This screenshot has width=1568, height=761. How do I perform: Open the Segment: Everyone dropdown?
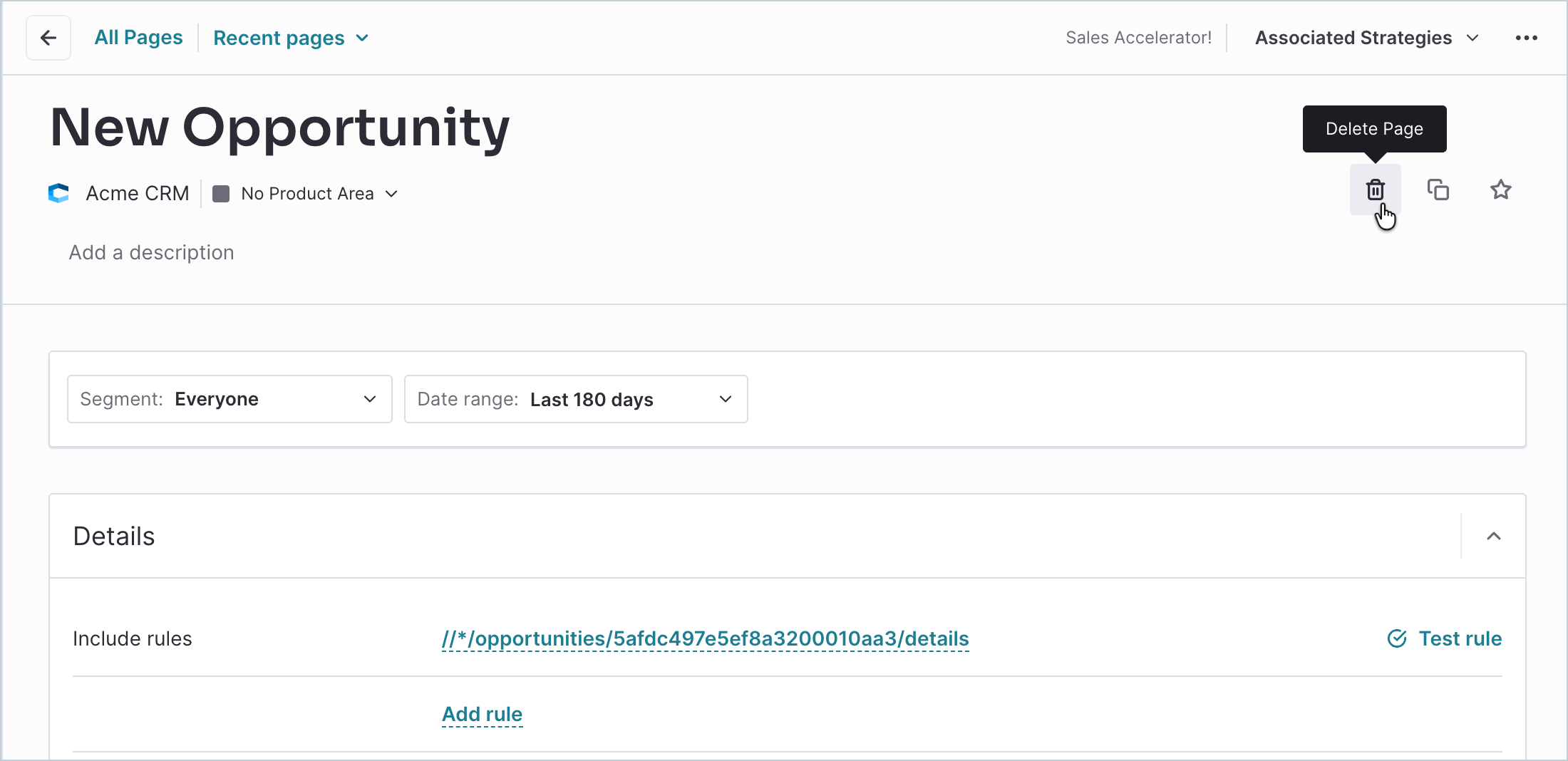tap(229, 399)
